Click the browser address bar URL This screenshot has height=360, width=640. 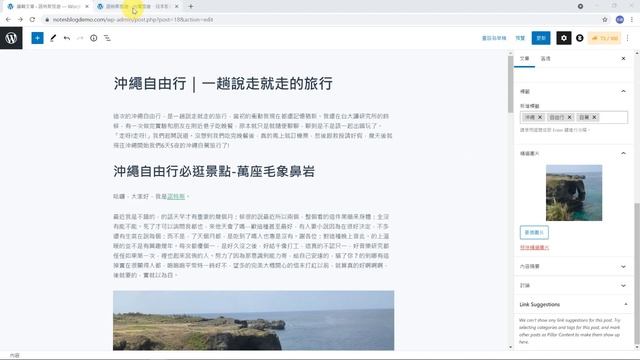coord(133,19)
